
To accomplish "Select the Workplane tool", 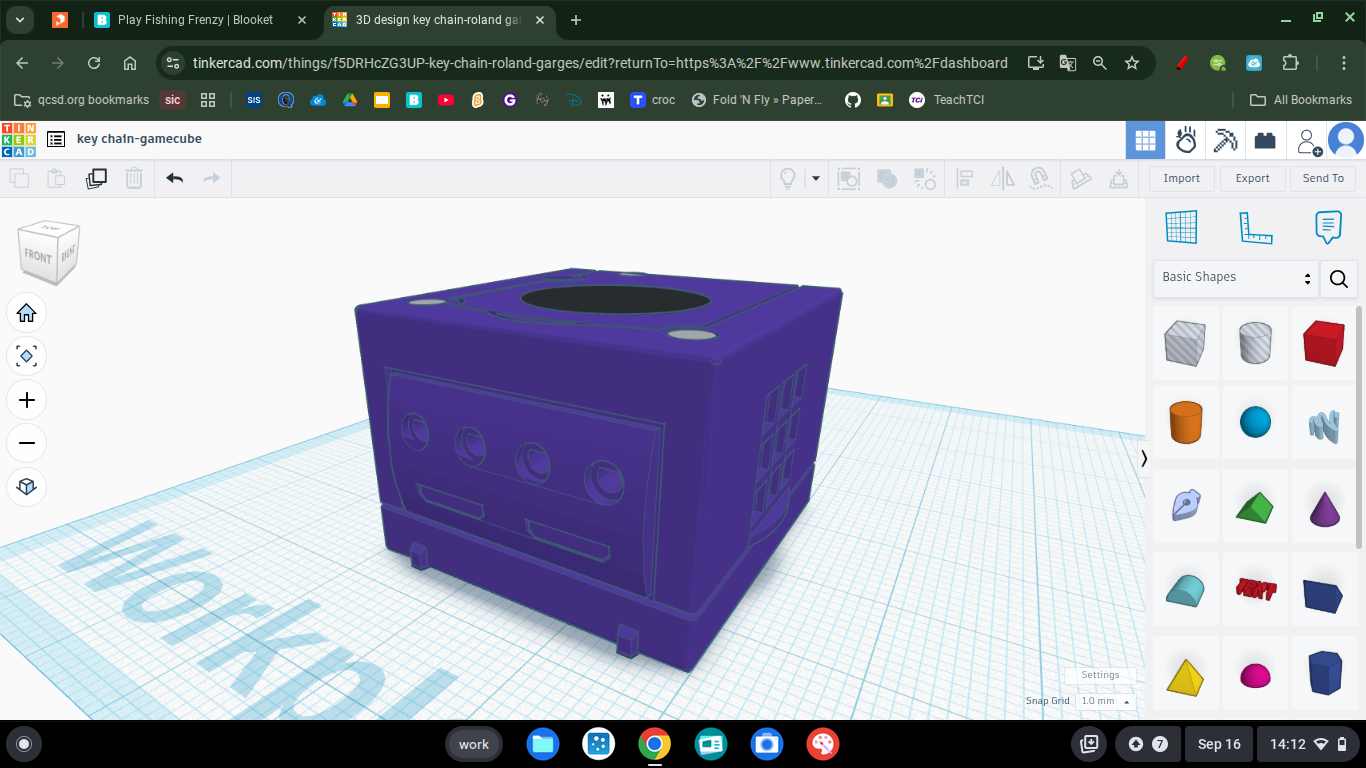I will 1181,227.
